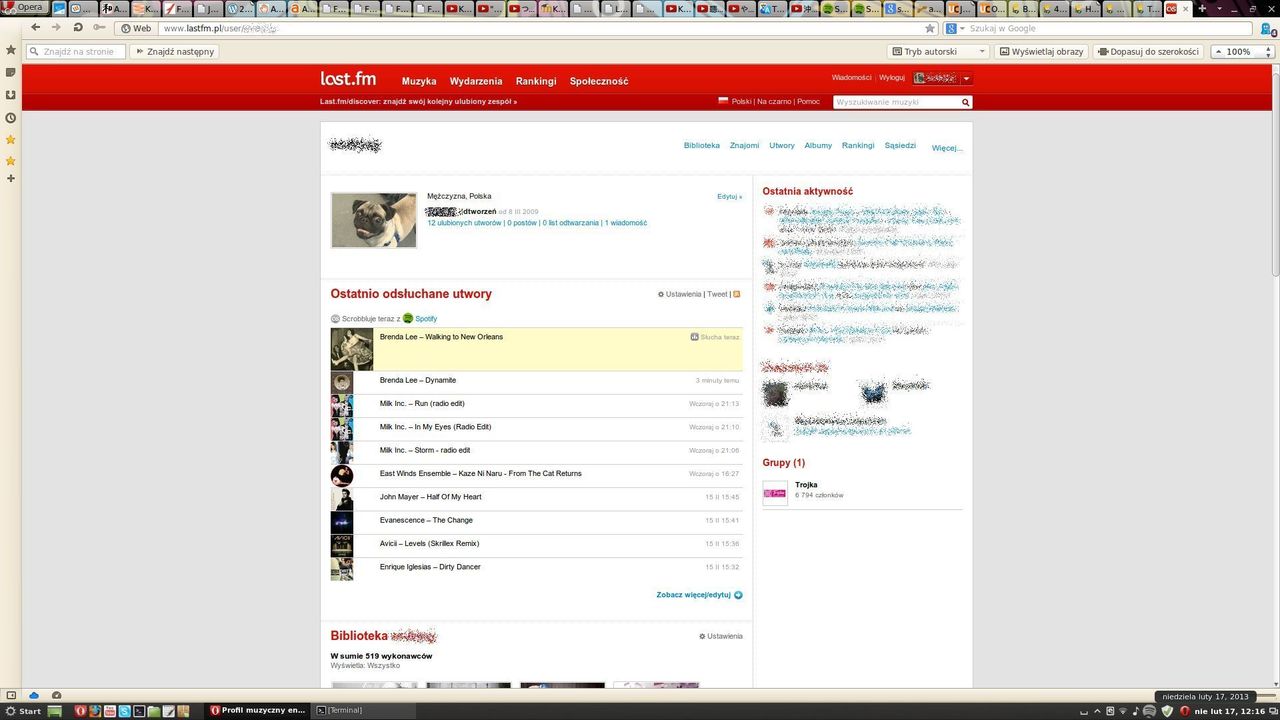The width and height of the screenshot is (1280, 720).
Task: Click the Brenda Lee Walking to New Orleans cover
Action: pos(352,349)
